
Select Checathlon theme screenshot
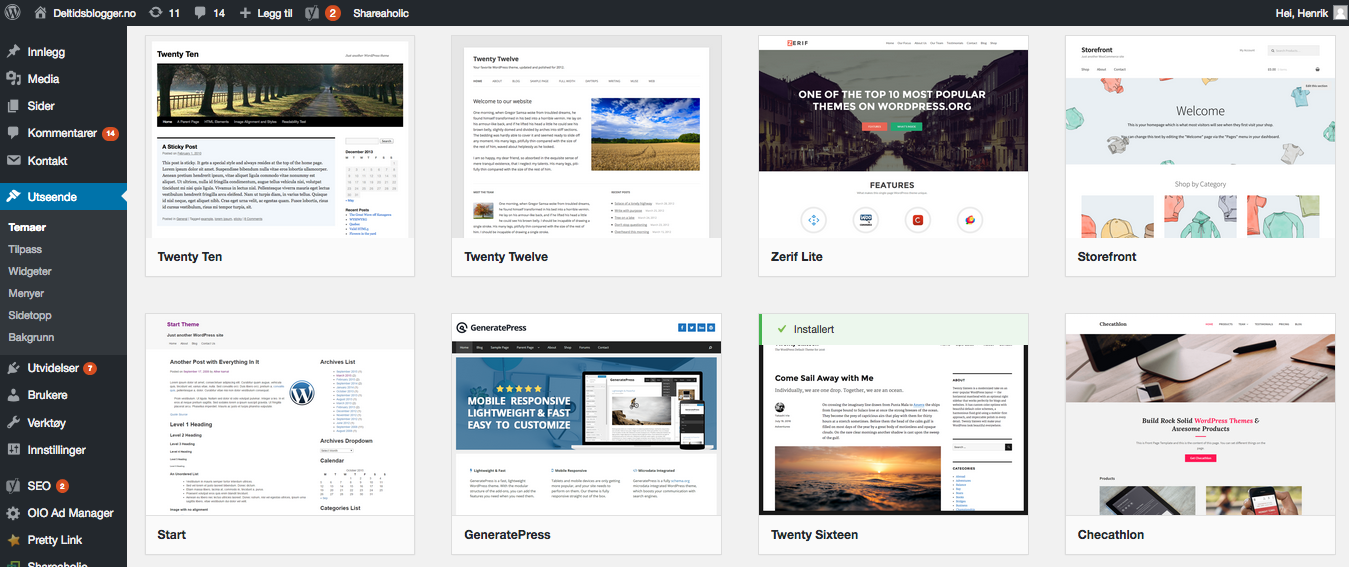(x=1200, y=415)
